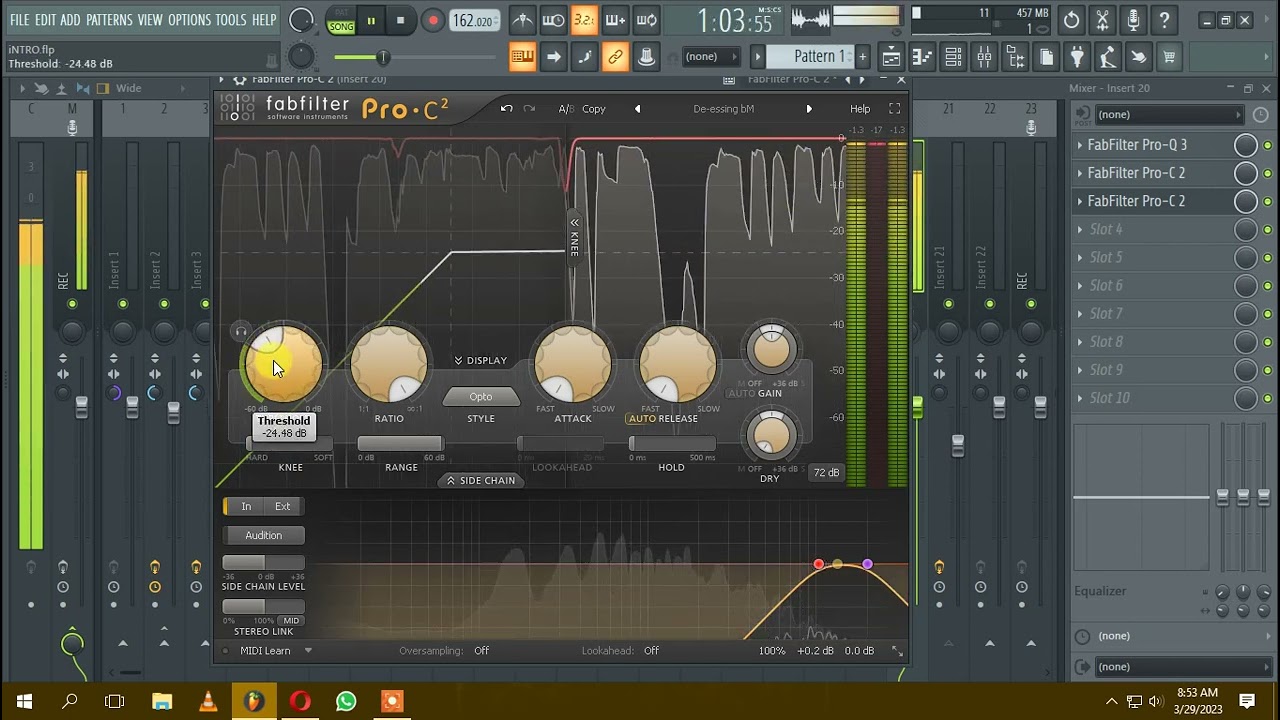This screenshot has height=720, width=1280.
Task: Select the next Pro-C 2 preset arrow
Action: click(809, 108)
